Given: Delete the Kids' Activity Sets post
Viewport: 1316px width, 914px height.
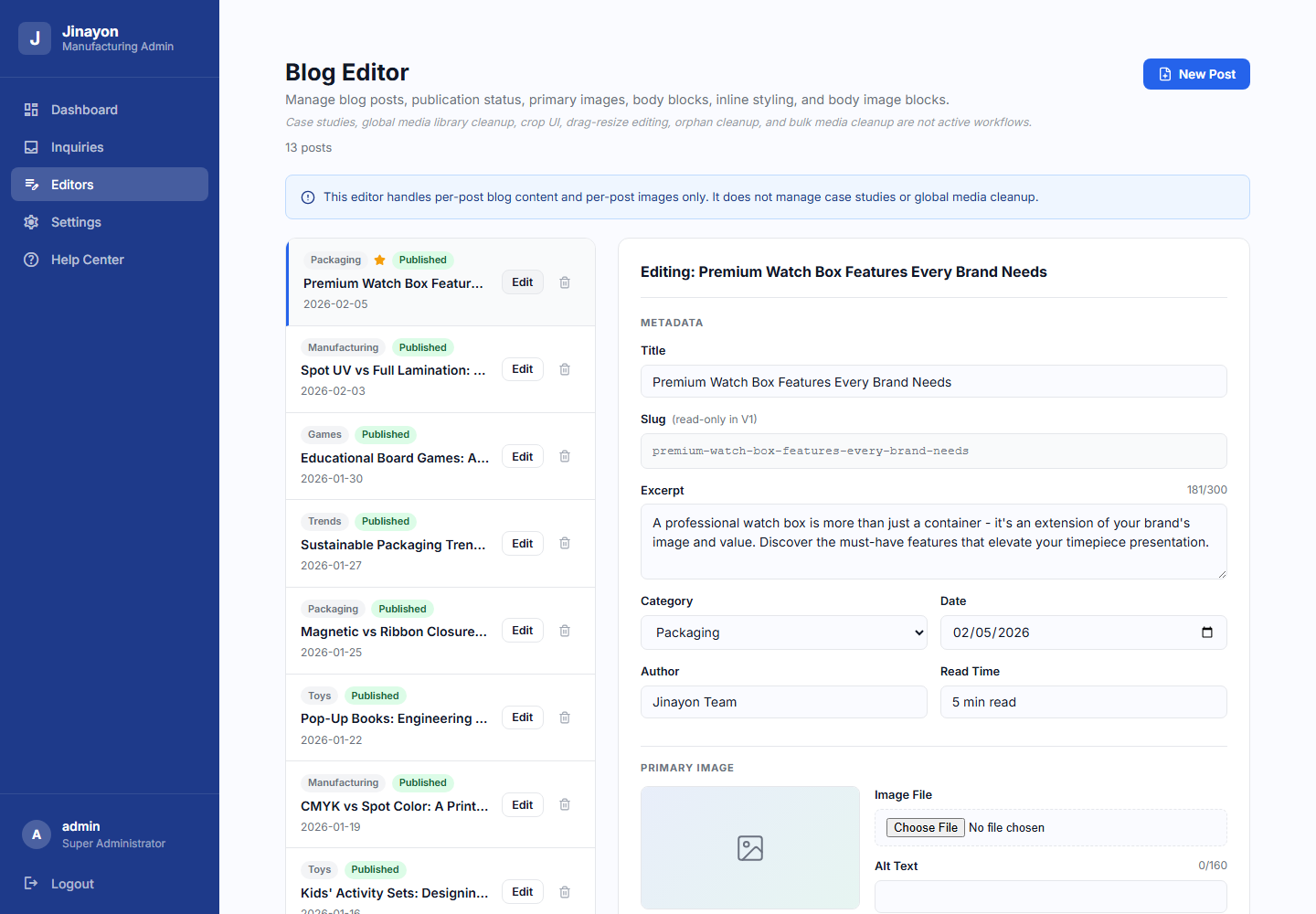Looking at the screenshot, I should click(x=565, y=892).
